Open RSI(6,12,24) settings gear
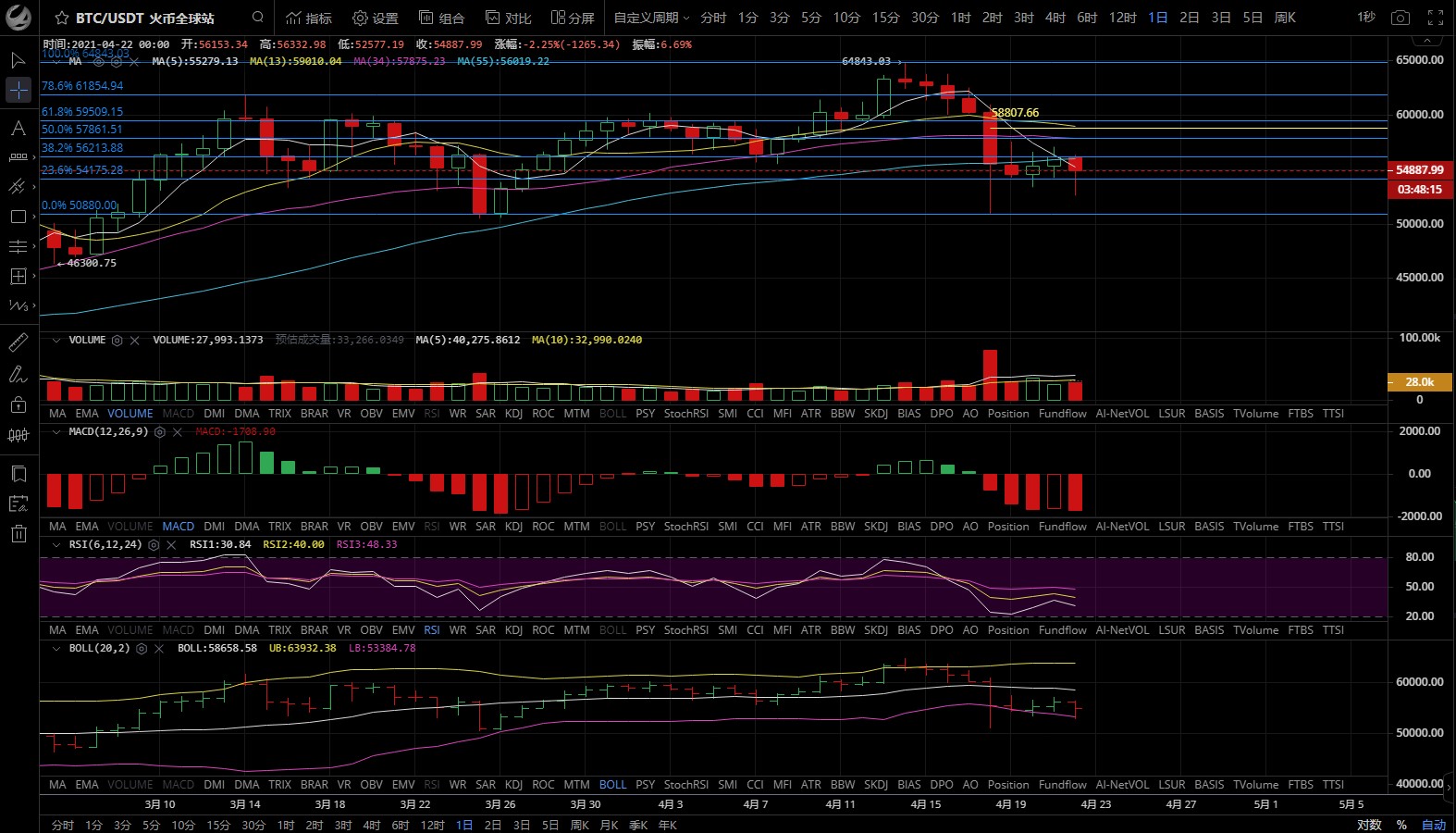The width and height of the screenshot is (1456, 833). pyautogui.click(x=154, y=545)
